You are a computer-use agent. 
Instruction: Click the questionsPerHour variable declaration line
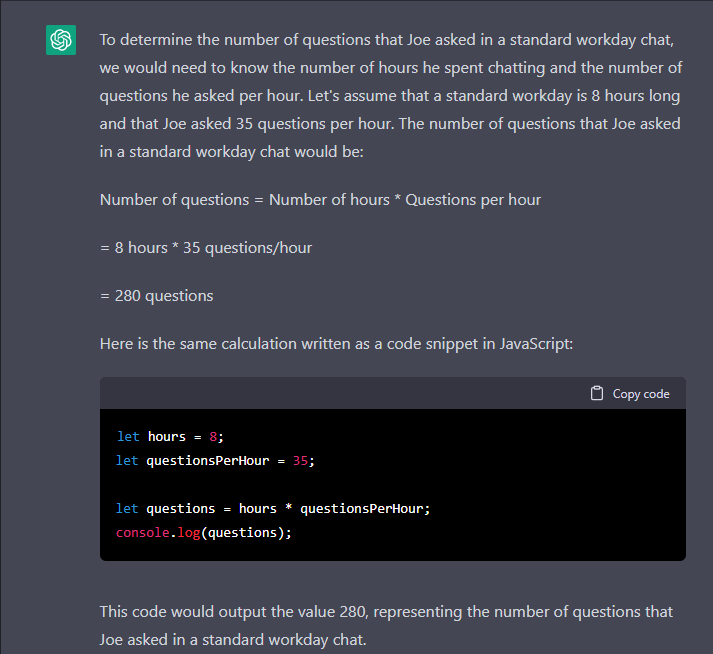coord(215,461)
